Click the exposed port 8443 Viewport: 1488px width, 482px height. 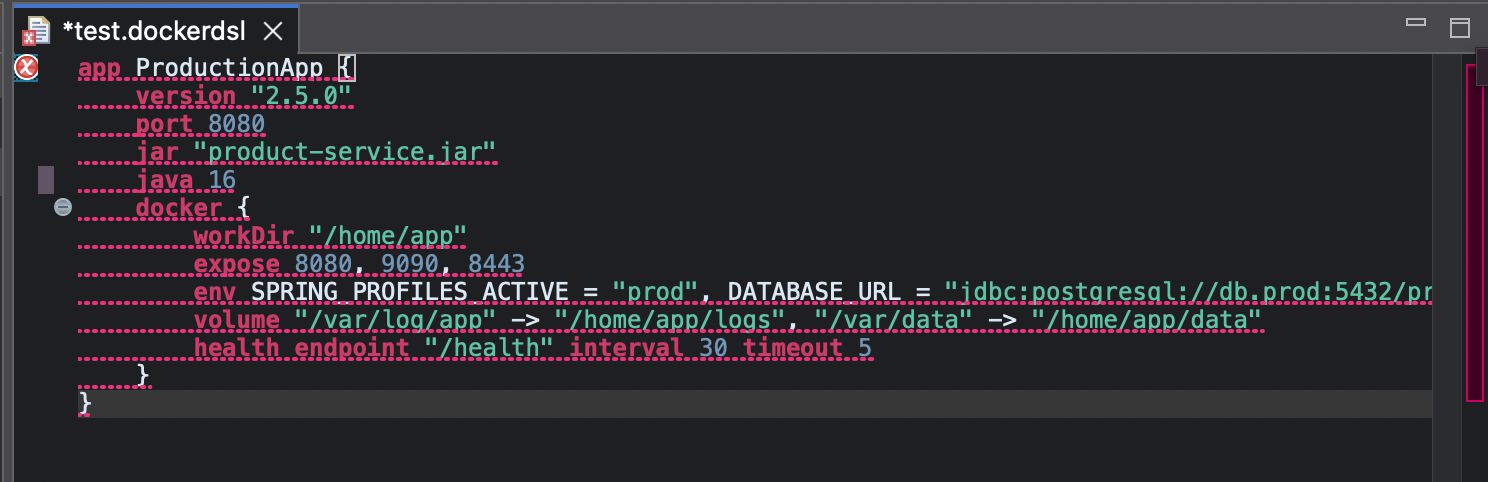(x=496, y=264)
